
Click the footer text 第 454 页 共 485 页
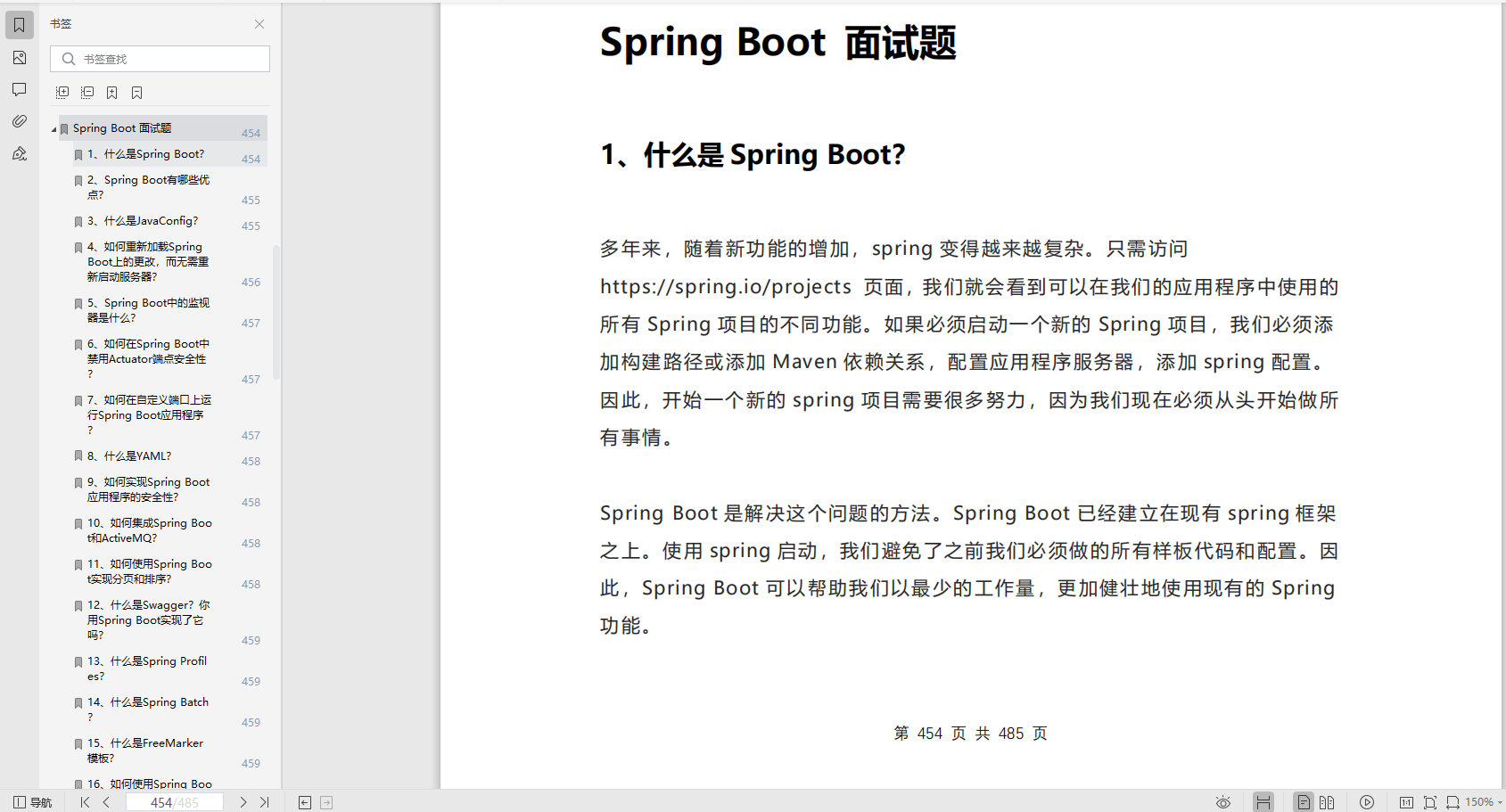(970, 734)
